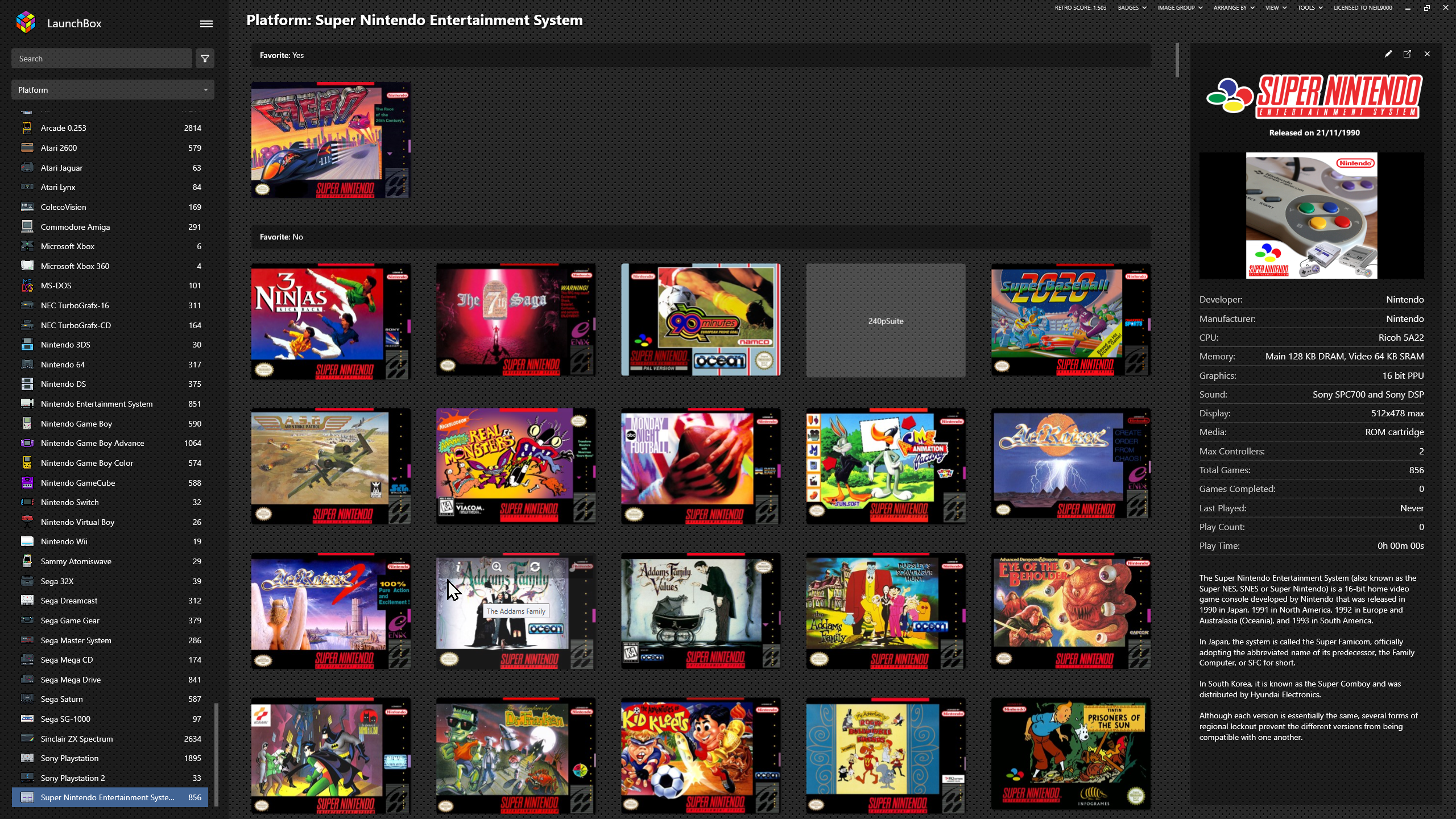Select the Nintendo Virtual Boy platform icon
This screenshot has width=1456, height=819.
(x=27, y=522)
